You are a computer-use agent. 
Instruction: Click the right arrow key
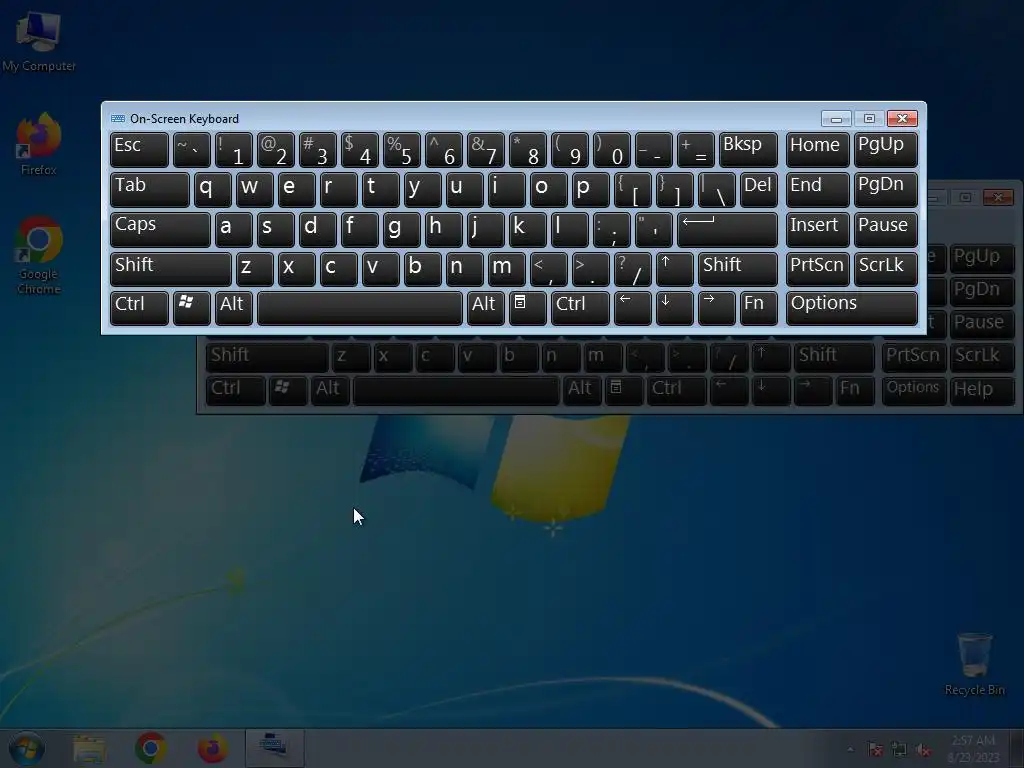pos(716,308)
